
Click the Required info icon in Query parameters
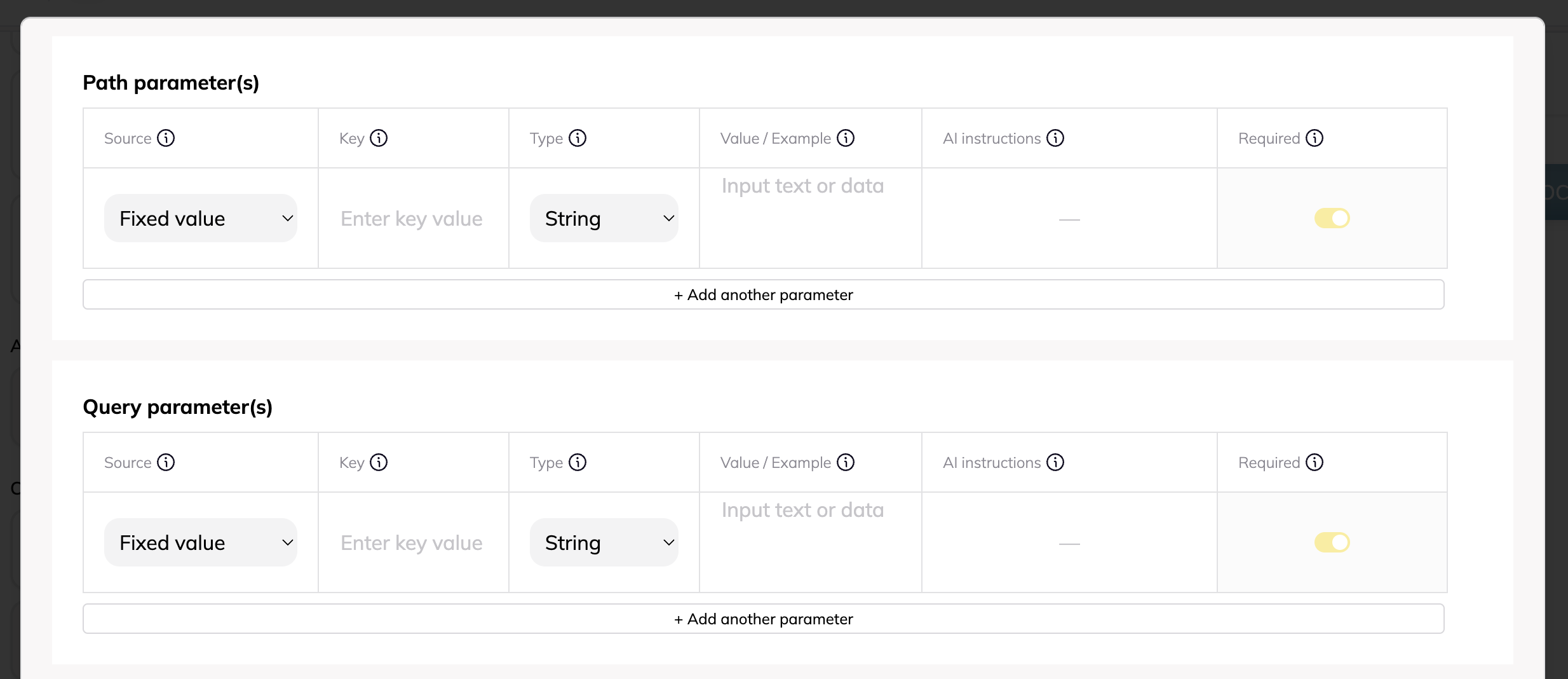[x=1315, y=462]
